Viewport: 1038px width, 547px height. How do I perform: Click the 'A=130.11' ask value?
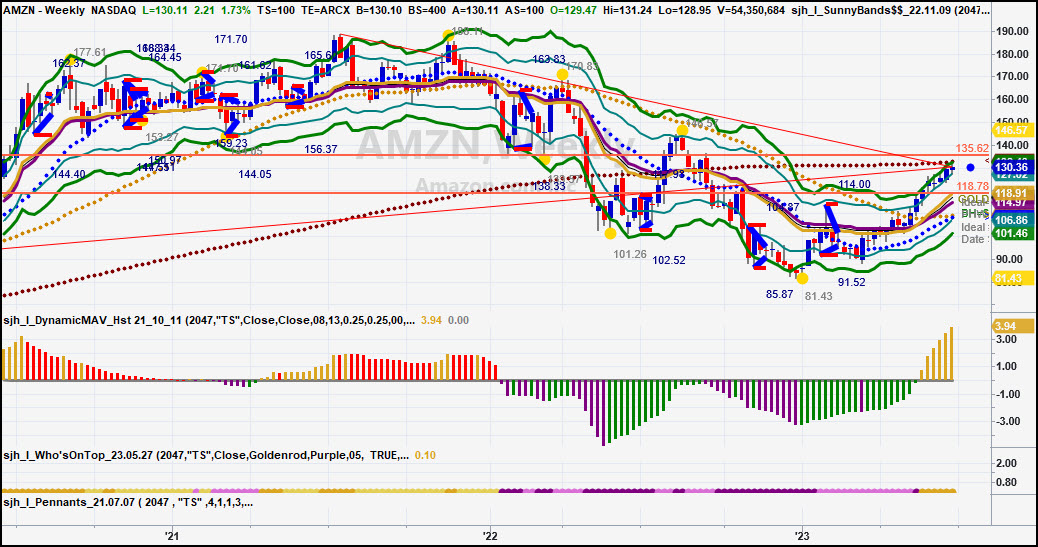pos(475,11)
